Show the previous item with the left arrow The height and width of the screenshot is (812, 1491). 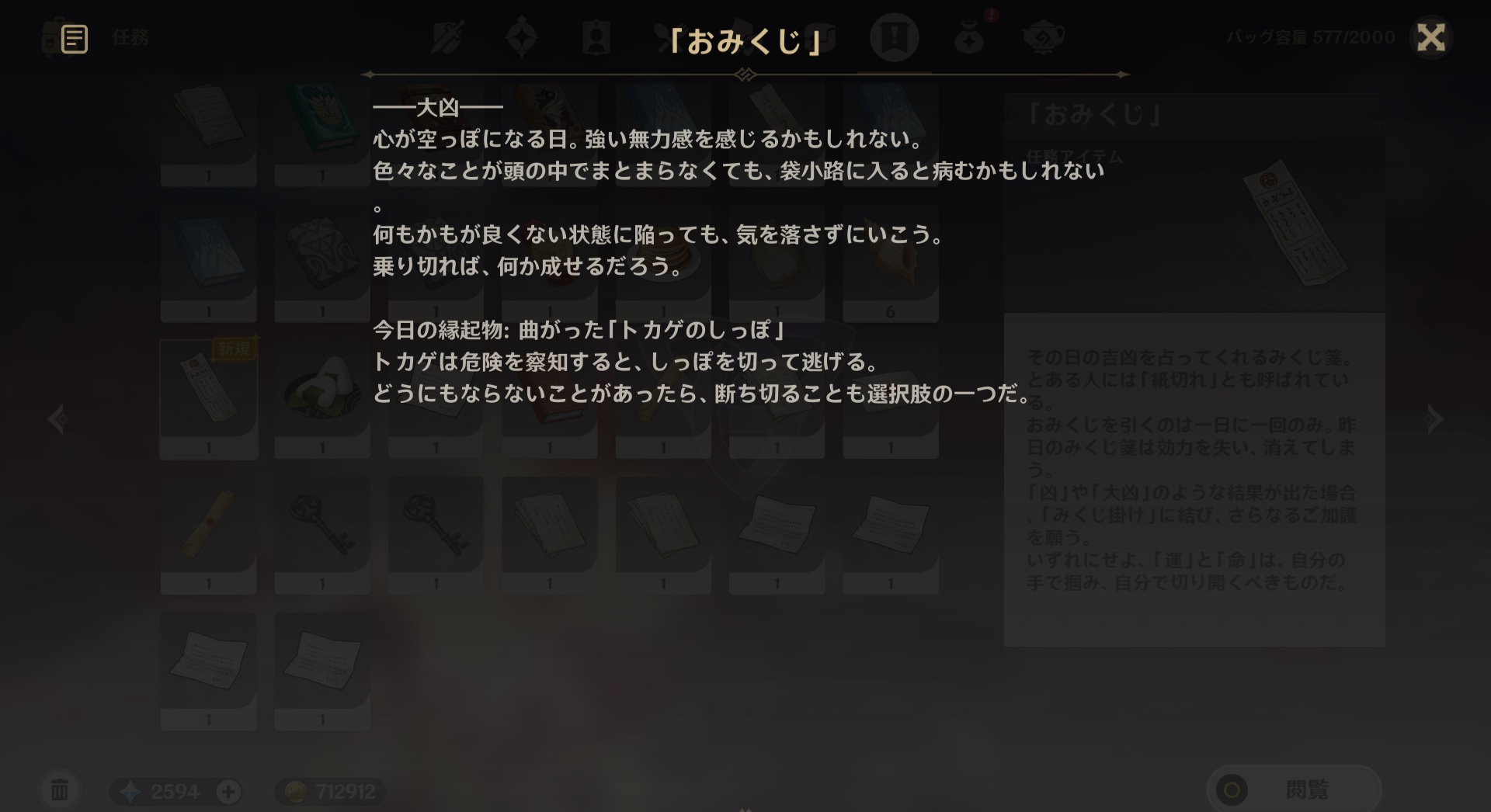pyautogui.click(x=57, y=419)
